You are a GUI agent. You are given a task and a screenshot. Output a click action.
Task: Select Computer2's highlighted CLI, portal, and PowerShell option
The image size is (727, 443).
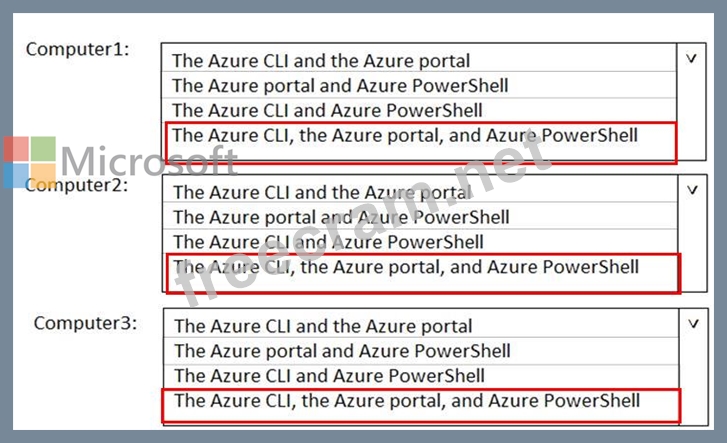pyautogui.click(x=405, y=267)
